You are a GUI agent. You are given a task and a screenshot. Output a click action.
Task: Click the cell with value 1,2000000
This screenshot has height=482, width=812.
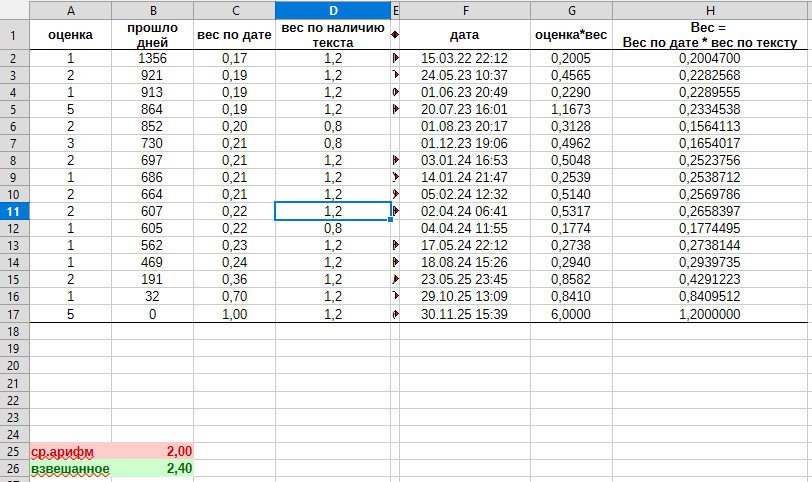click(709, 314)
